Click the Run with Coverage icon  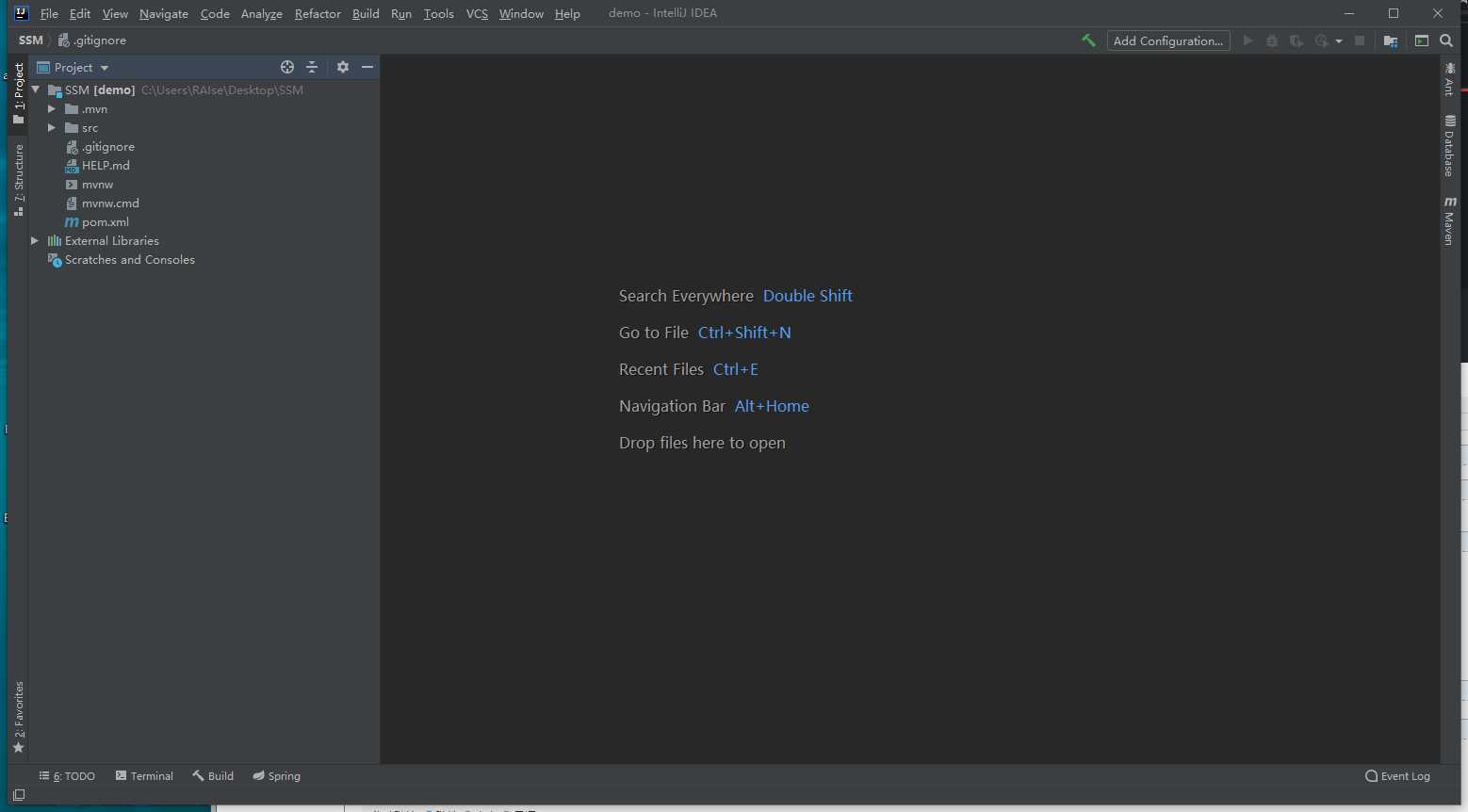[1297, 41]
